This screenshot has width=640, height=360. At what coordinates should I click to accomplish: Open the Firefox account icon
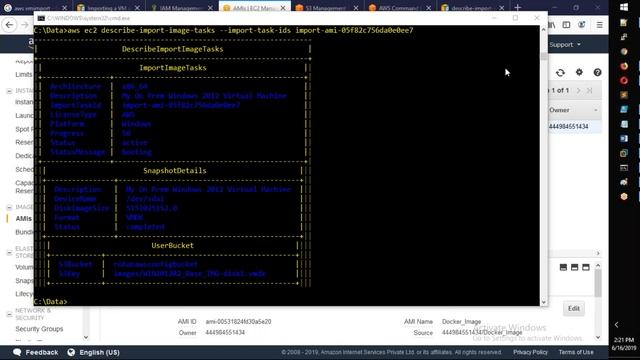582,25
